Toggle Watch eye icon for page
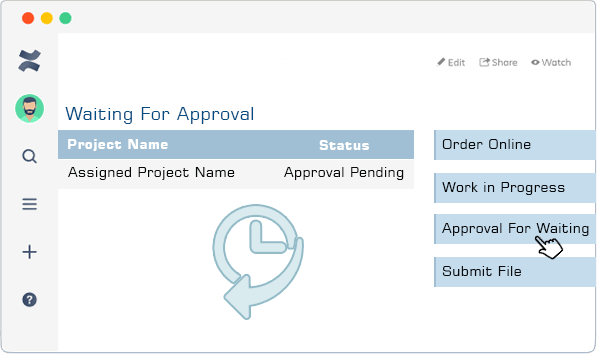The image size is (597, 364). (535, 62)
